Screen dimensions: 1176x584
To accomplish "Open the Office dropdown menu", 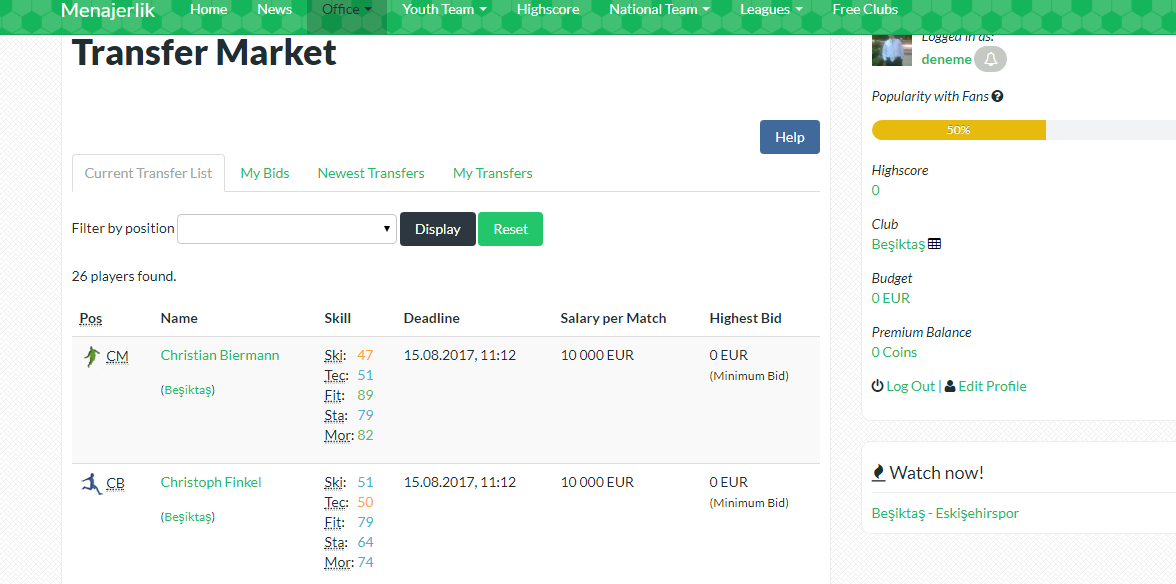I will point(346,10).
